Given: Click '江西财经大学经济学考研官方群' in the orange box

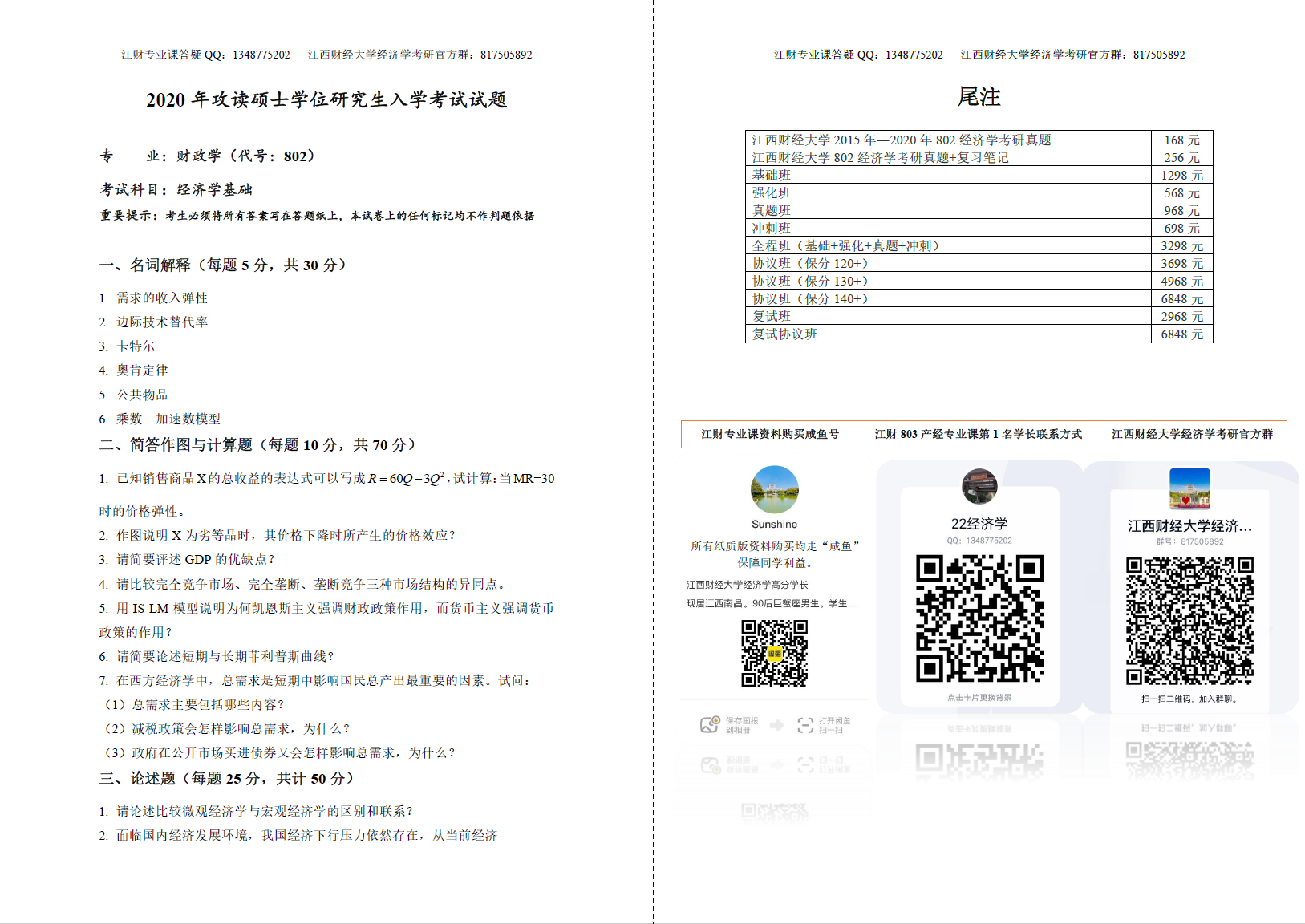Looking at the screenshot, I should (1192, 434).
